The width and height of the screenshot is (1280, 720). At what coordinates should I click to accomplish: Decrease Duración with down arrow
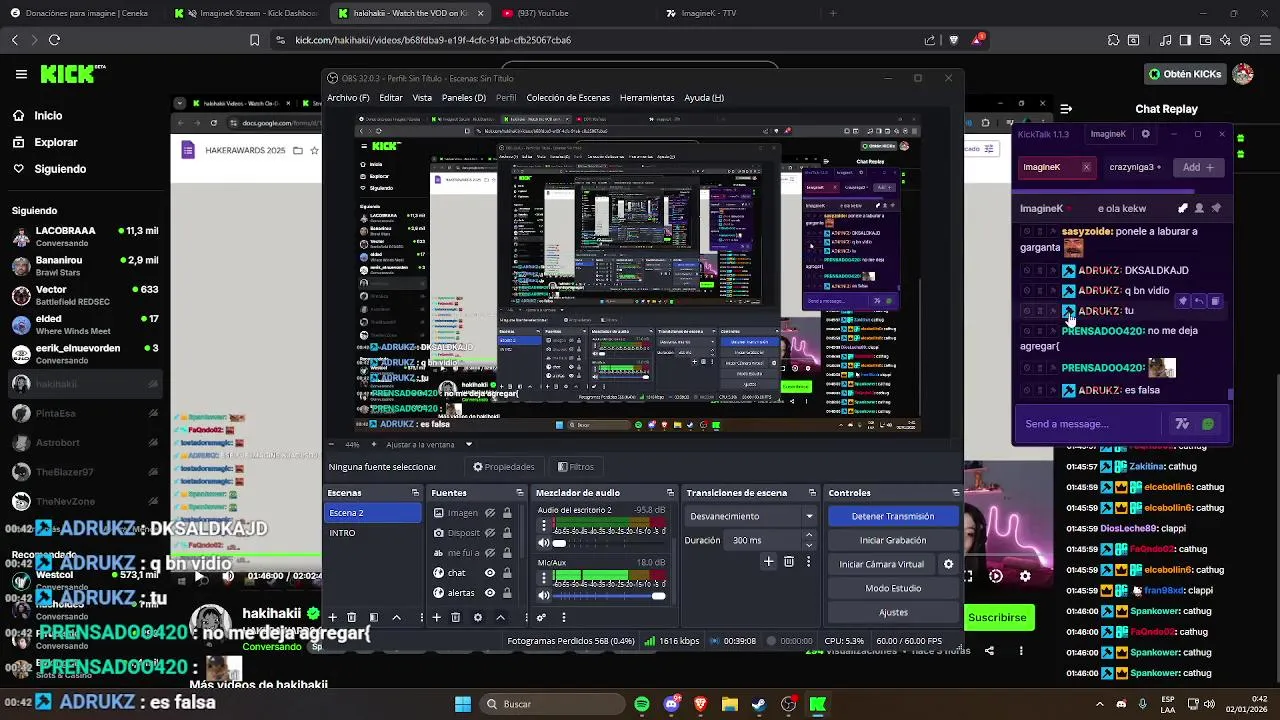pyautogui.click(x=809, y=545)
